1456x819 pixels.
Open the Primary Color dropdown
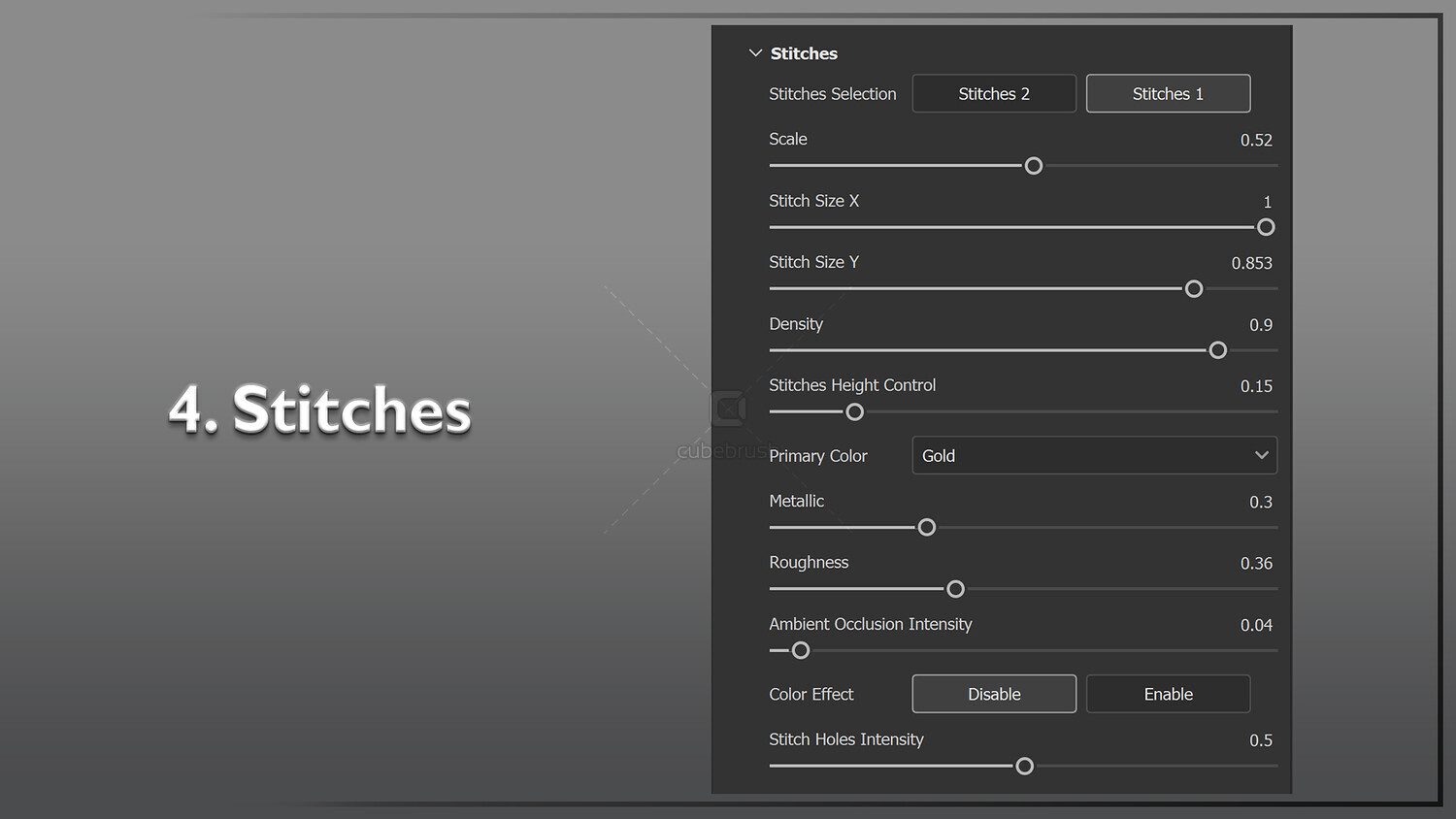click(x=1094, y=455)
